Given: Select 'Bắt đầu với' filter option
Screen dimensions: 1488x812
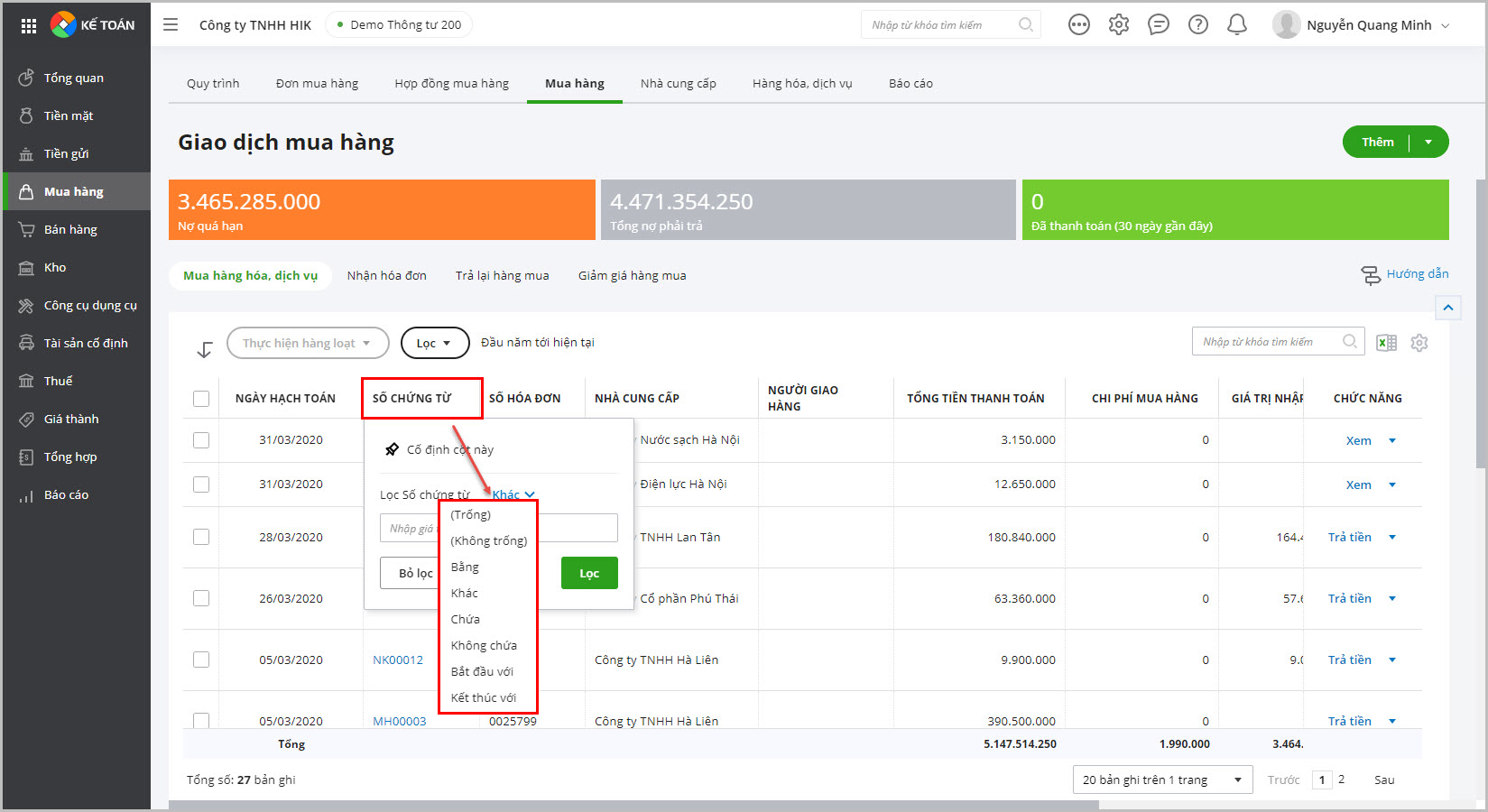Looking at the screenshot, I should [x=482, y=671].
